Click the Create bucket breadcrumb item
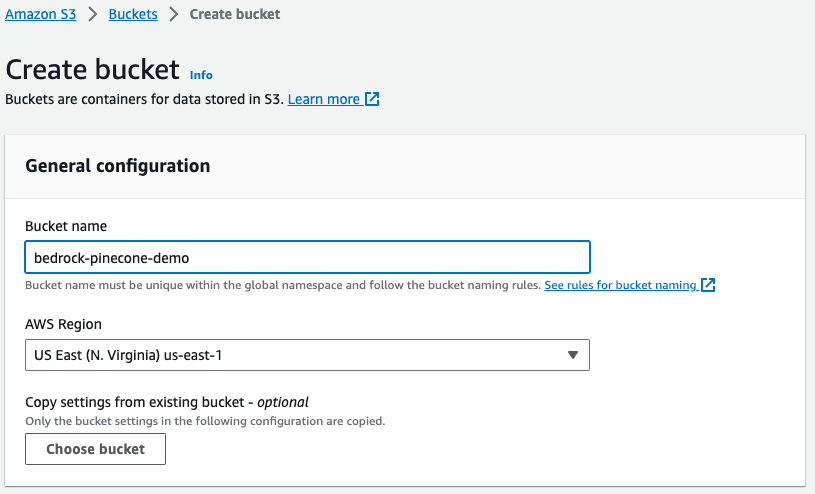The image size is (815, 494). [x=235, y=14]
